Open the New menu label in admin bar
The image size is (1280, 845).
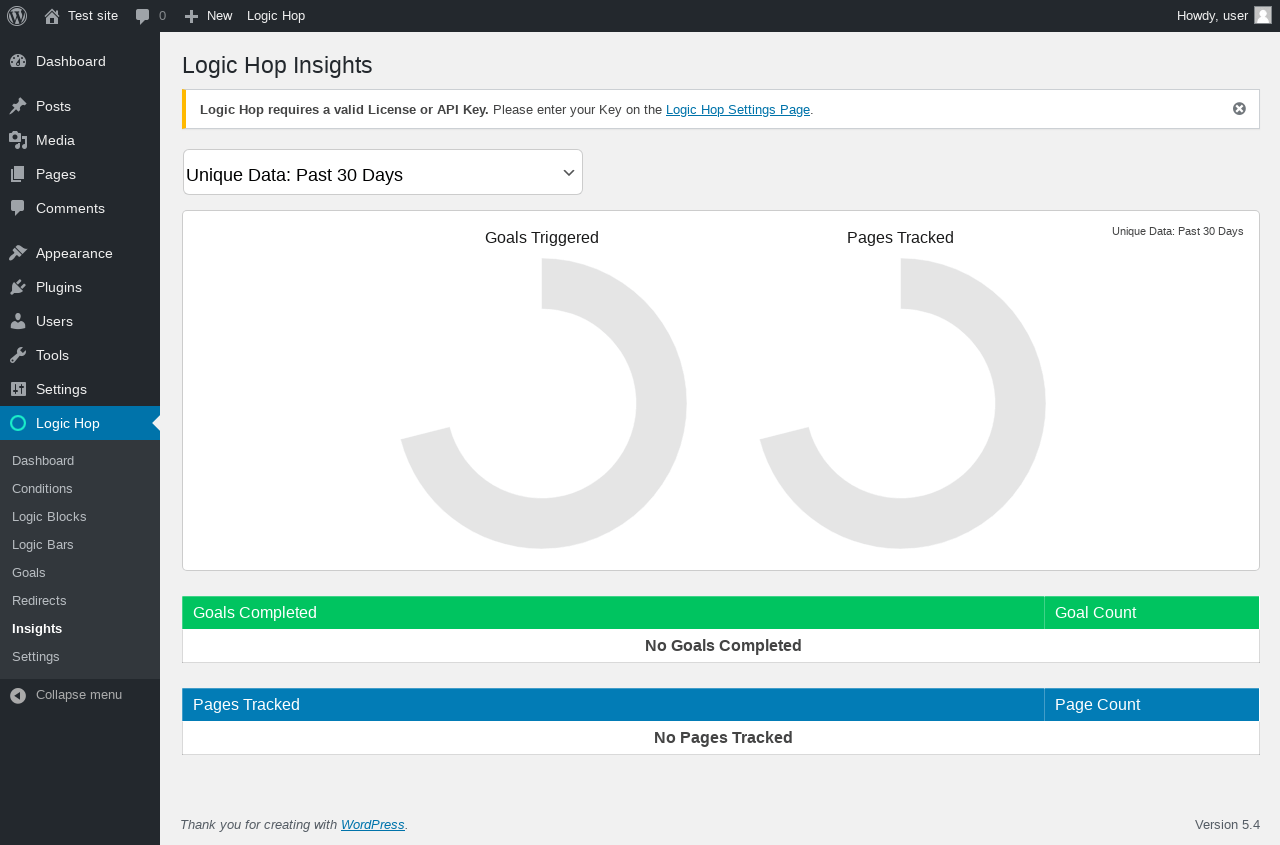coord(219,16)
